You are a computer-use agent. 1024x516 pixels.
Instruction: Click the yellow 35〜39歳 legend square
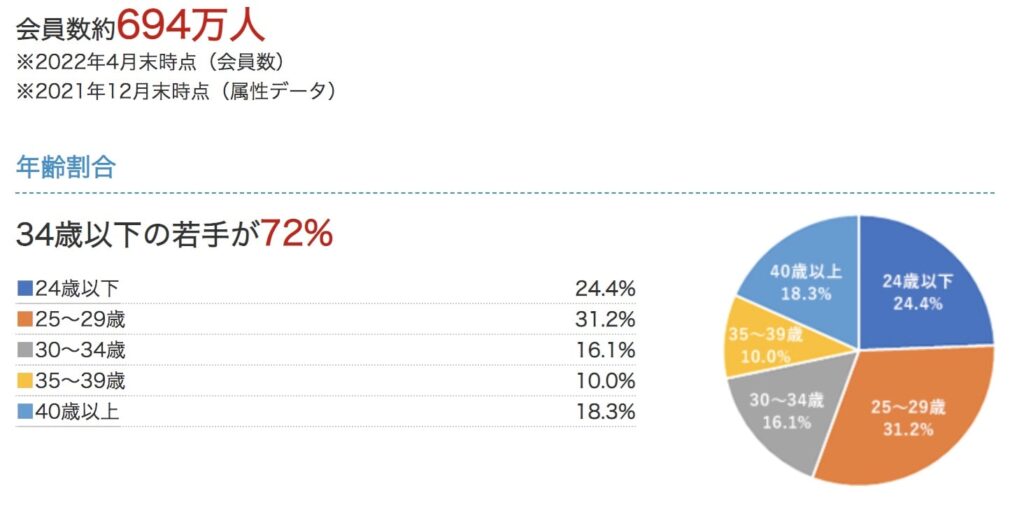click(25, 381)
